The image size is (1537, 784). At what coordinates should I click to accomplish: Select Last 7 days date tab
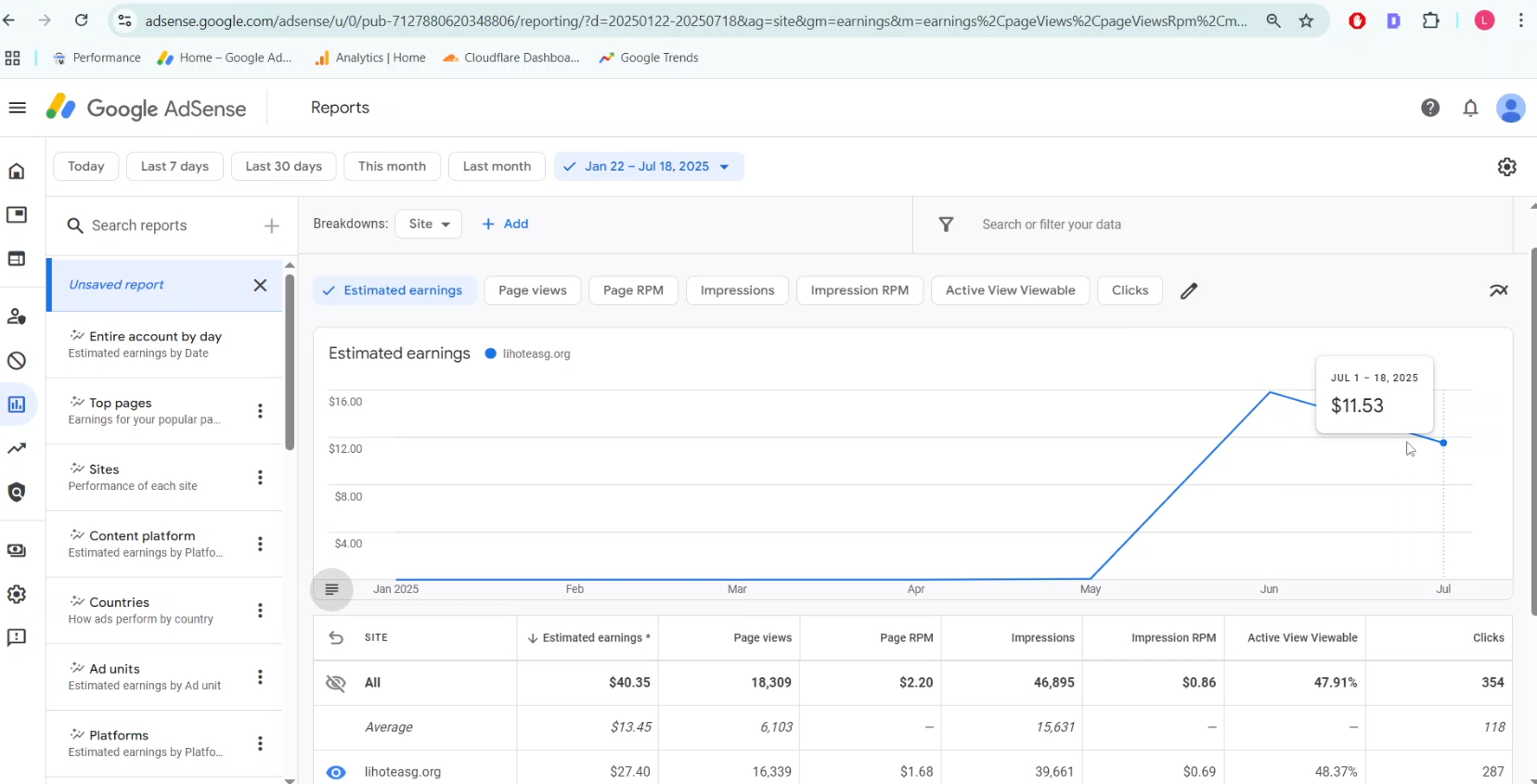pos(174,166)
